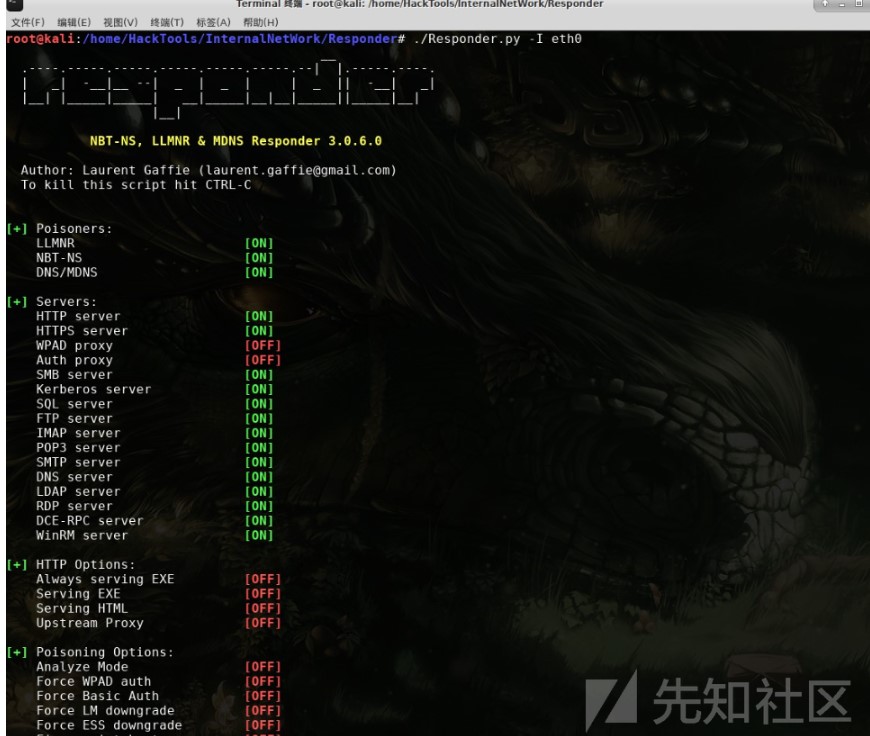Click the Author: Laurent Gaffie line
Screen dimensions: 870x736
(x=209, y=170)
